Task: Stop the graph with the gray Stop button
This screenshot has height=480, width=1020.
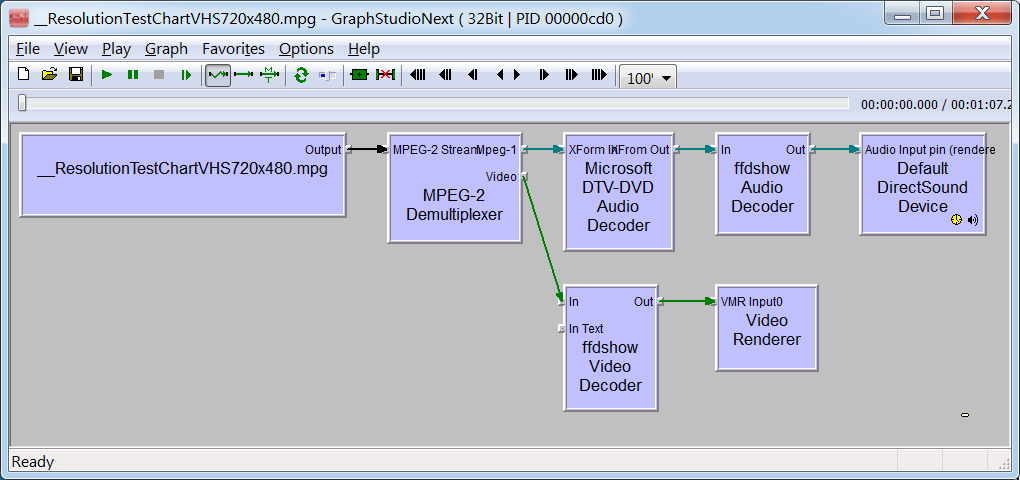Action: click(159, 75)
